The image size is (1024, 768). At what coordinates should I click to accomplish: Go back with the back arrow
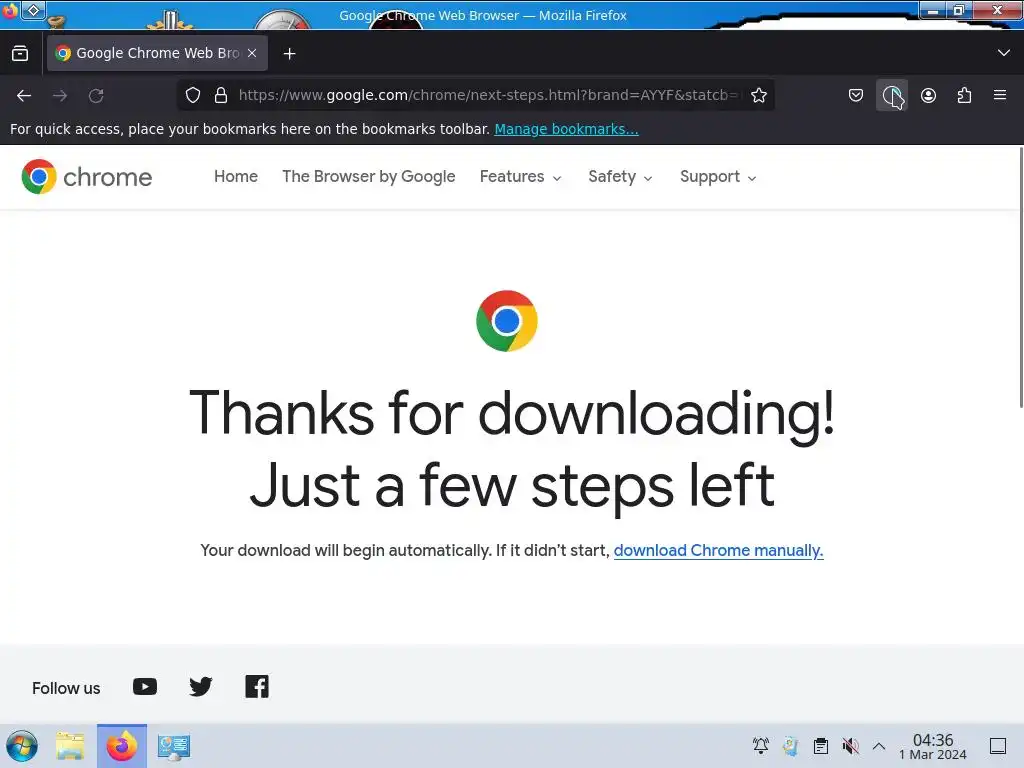pos(24,95)
